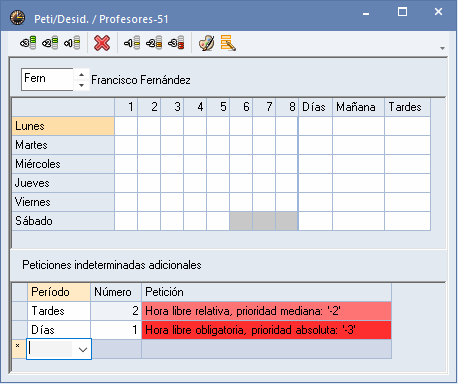Screen dimensions: 458x384
Task: Click the Días column header in timetable
Action: pyautogui.click(x=315, y=107)
